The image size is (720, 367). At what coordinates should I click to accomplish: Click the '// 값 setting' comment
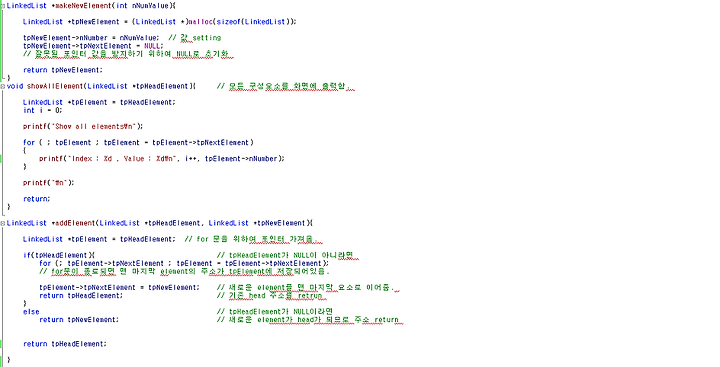195,38
